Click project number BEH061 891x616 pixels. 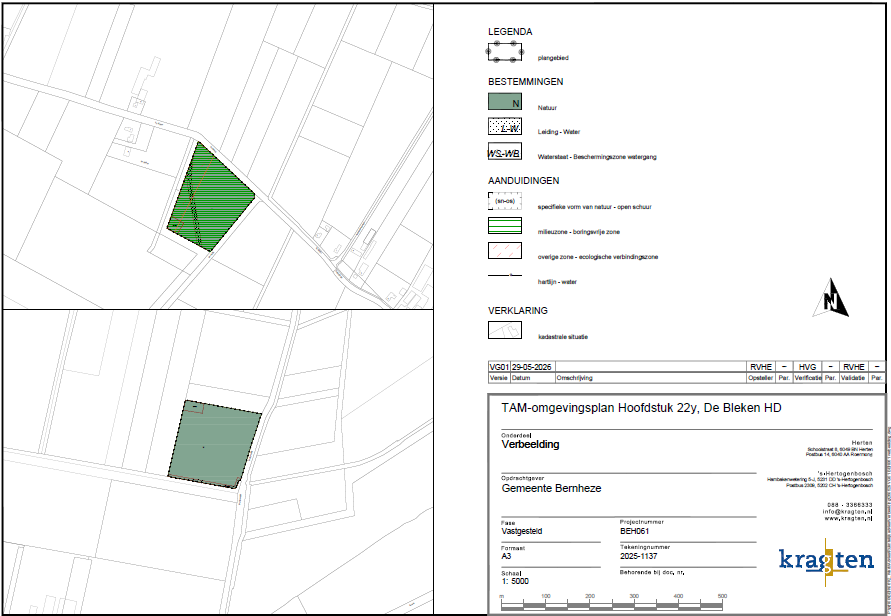coord(634,531)
